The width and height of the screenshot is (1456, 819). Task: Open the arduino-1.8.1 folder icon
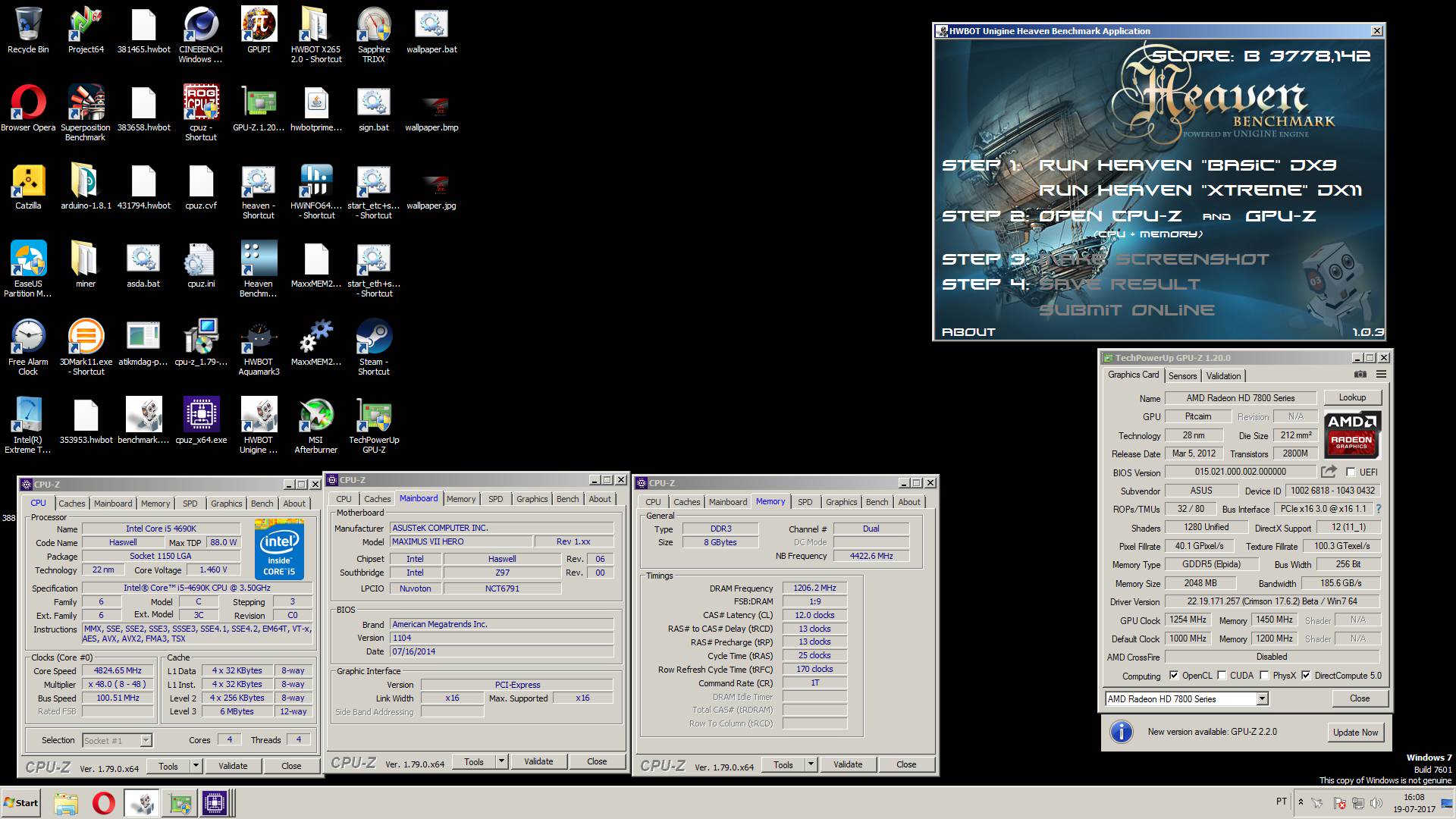pyautogui.click(x=86, y=187)
